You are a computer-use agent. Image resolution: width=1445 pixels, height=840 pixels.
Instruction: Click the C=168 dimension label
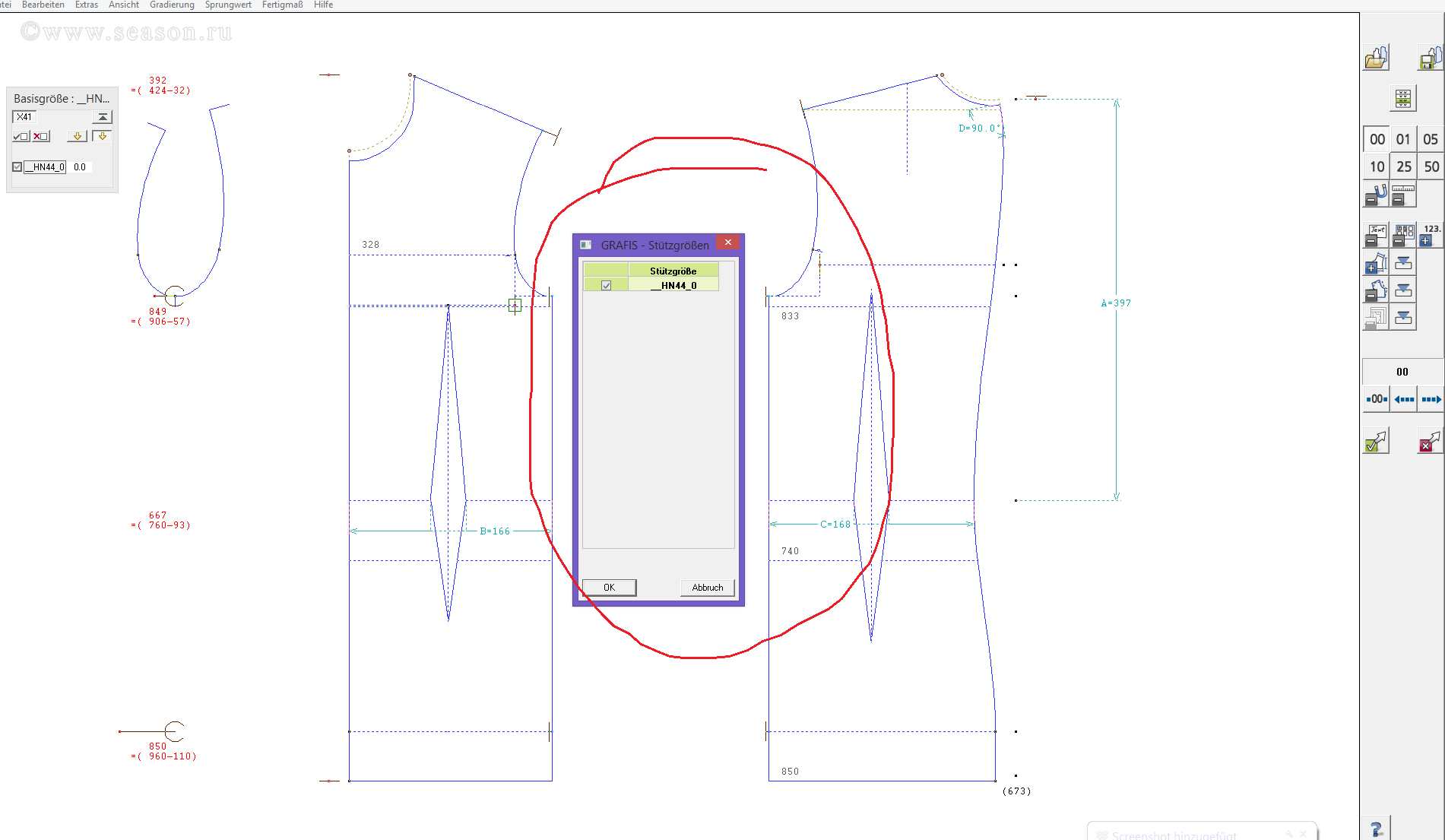tap(835, 525)
